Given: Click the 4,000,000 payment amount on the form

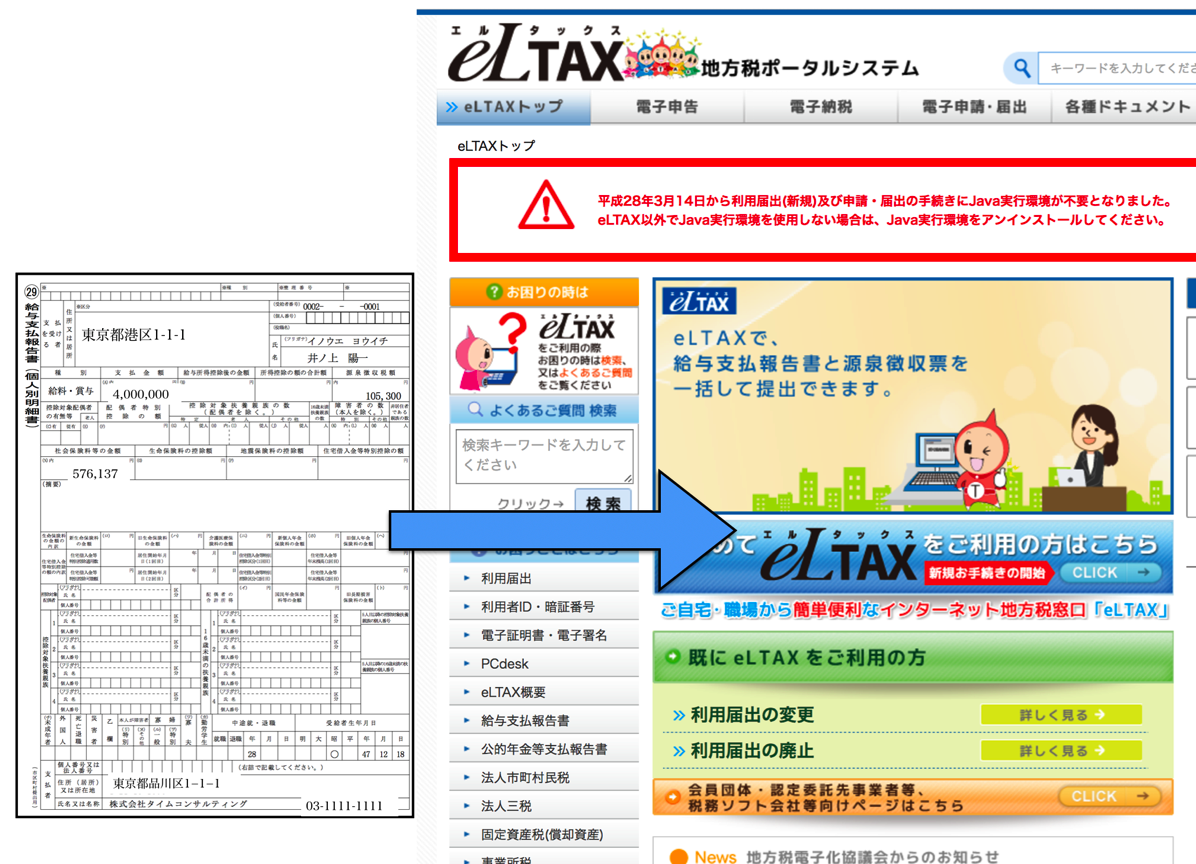Looking at the screenshot, I should click(141, 394).
